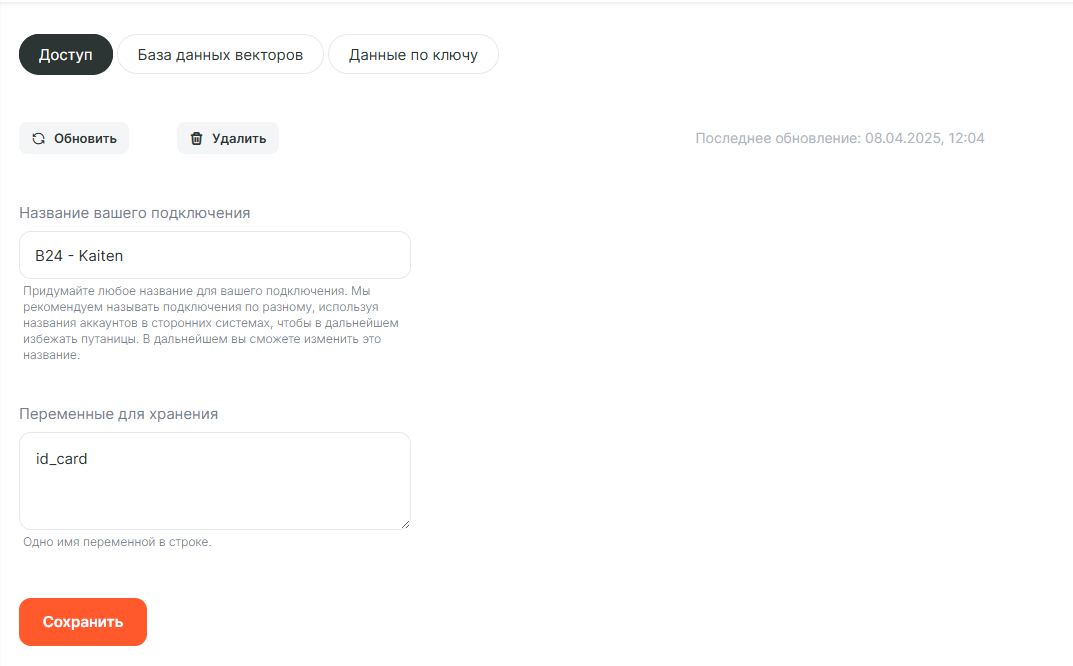The image size is (1073, 666).
Task: Grab the textarea resize handle corner
Action: point(405,524)
